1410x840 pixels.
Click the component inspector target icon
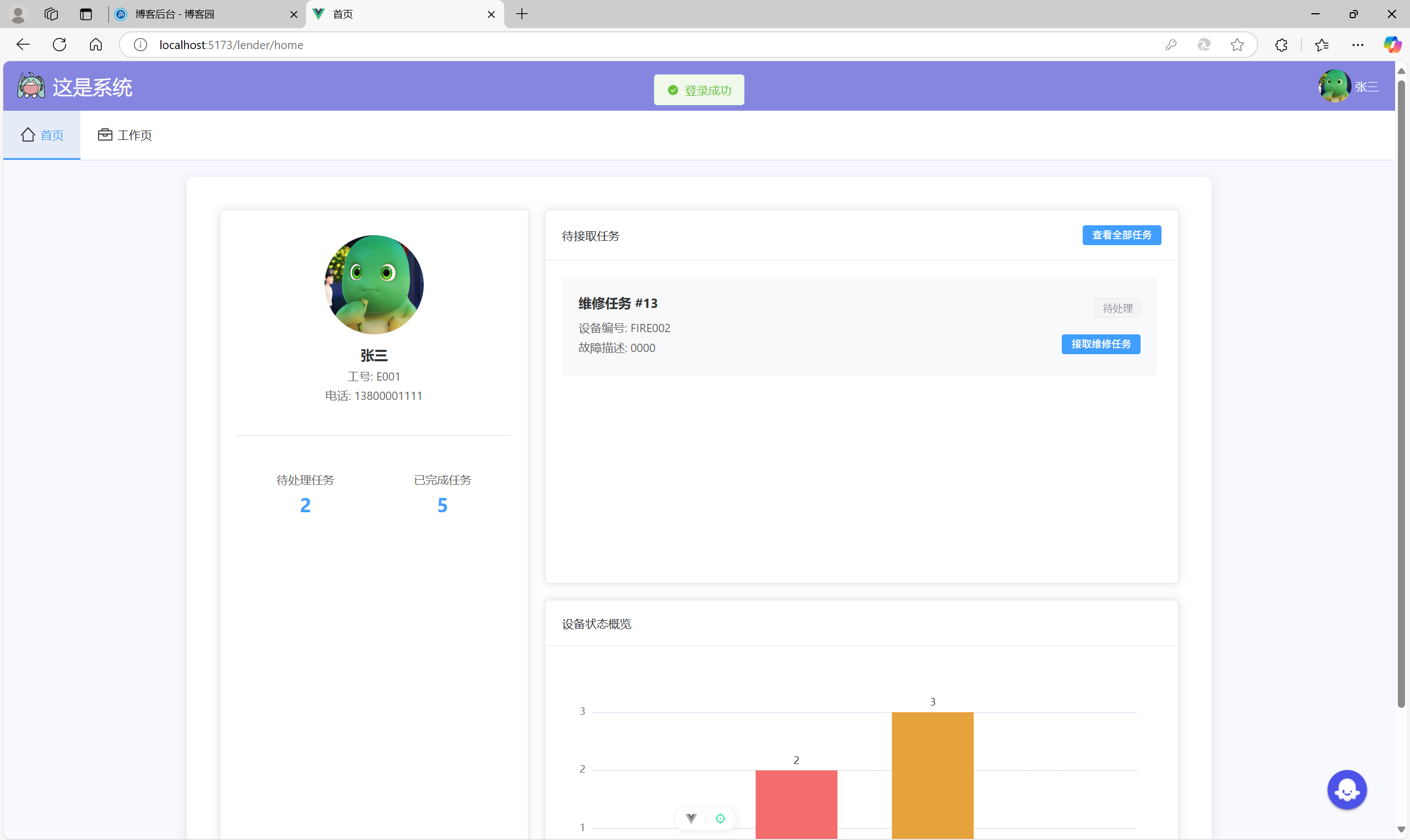pyautogui.click(x=720, y=819)
